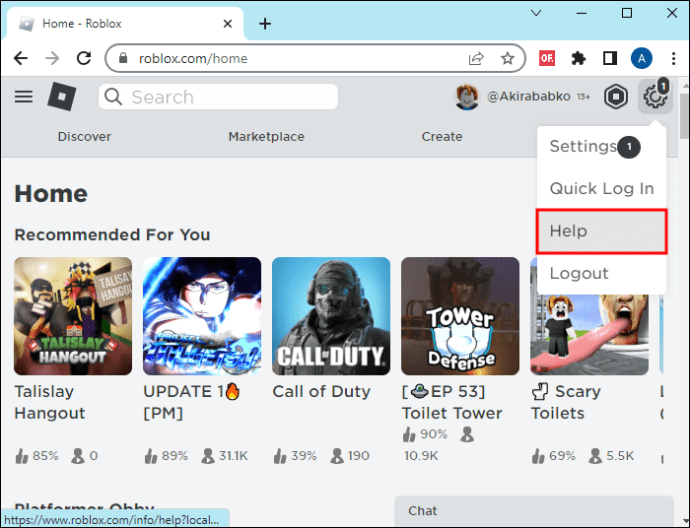This screenshot has width=690, height=528.
Task: Select Settings from the dropdown menu
Action: 602,147
